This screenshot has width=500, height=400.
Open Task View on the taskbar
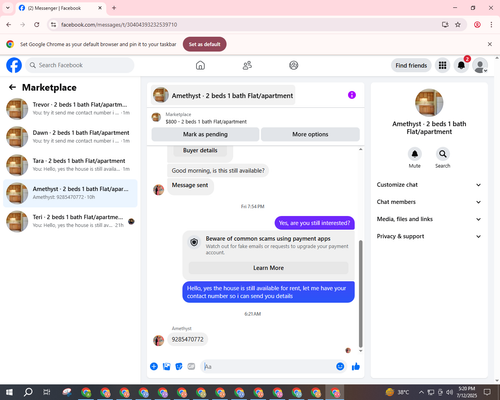(47, 392)
